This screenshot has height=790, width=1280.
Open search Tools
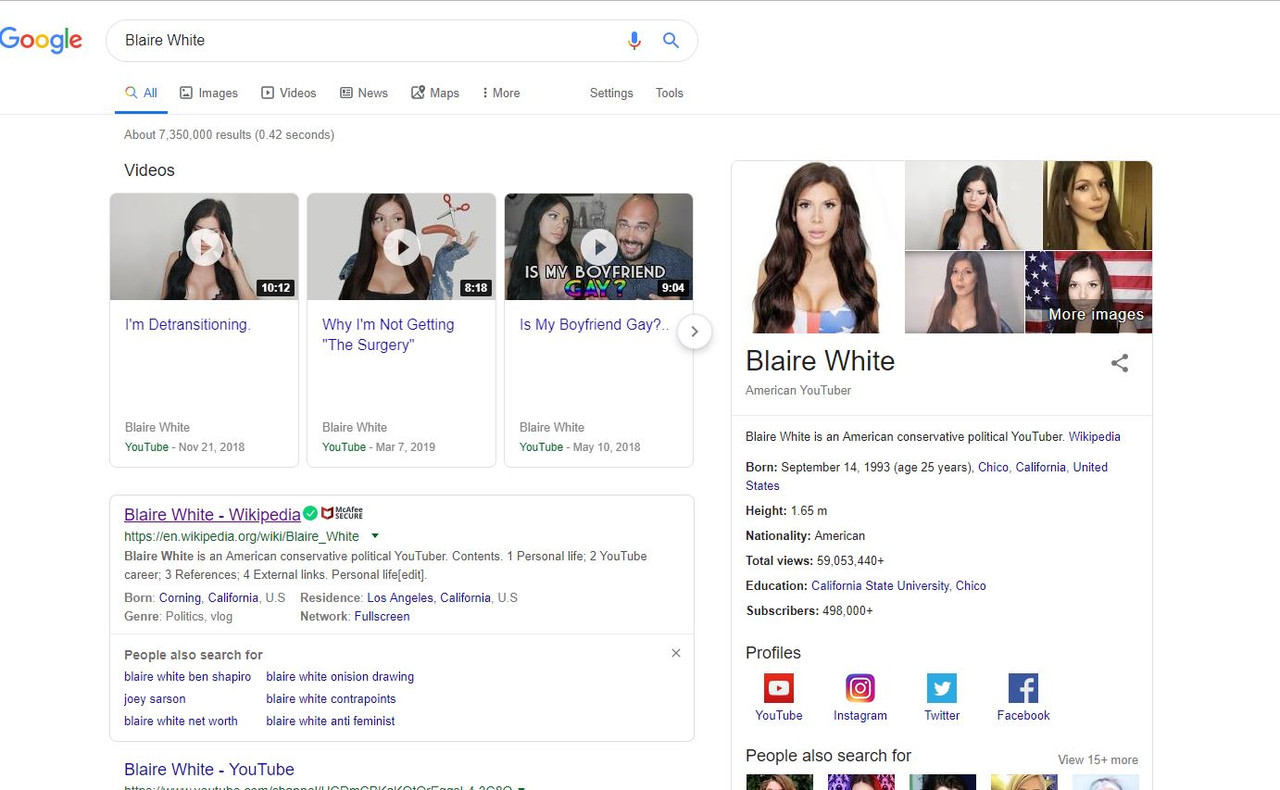tap(669, 93)
